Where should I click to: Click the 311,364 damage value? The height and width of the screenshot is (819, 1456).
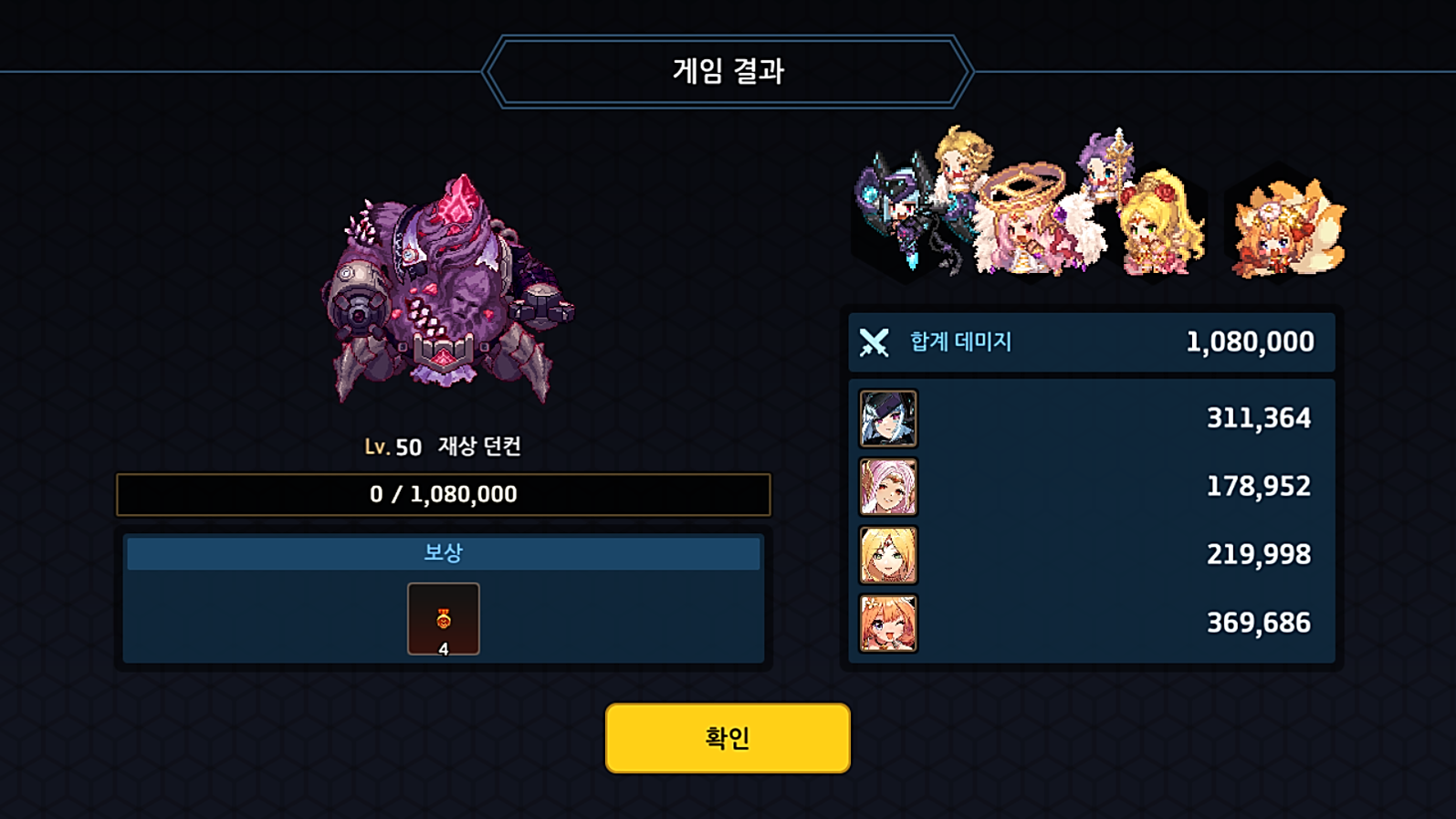pyautogui.click(x=1259, y=418)
